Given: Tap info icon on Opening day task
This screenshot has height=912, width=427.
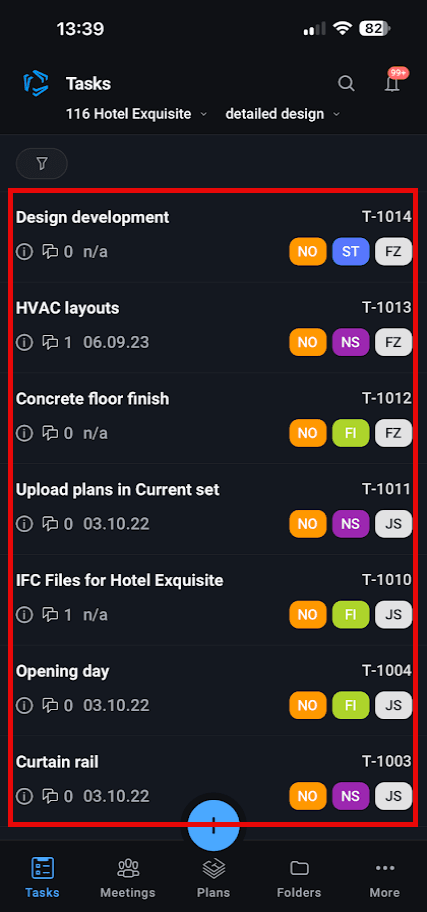Looking at the screenshot, I should point(24,706).
